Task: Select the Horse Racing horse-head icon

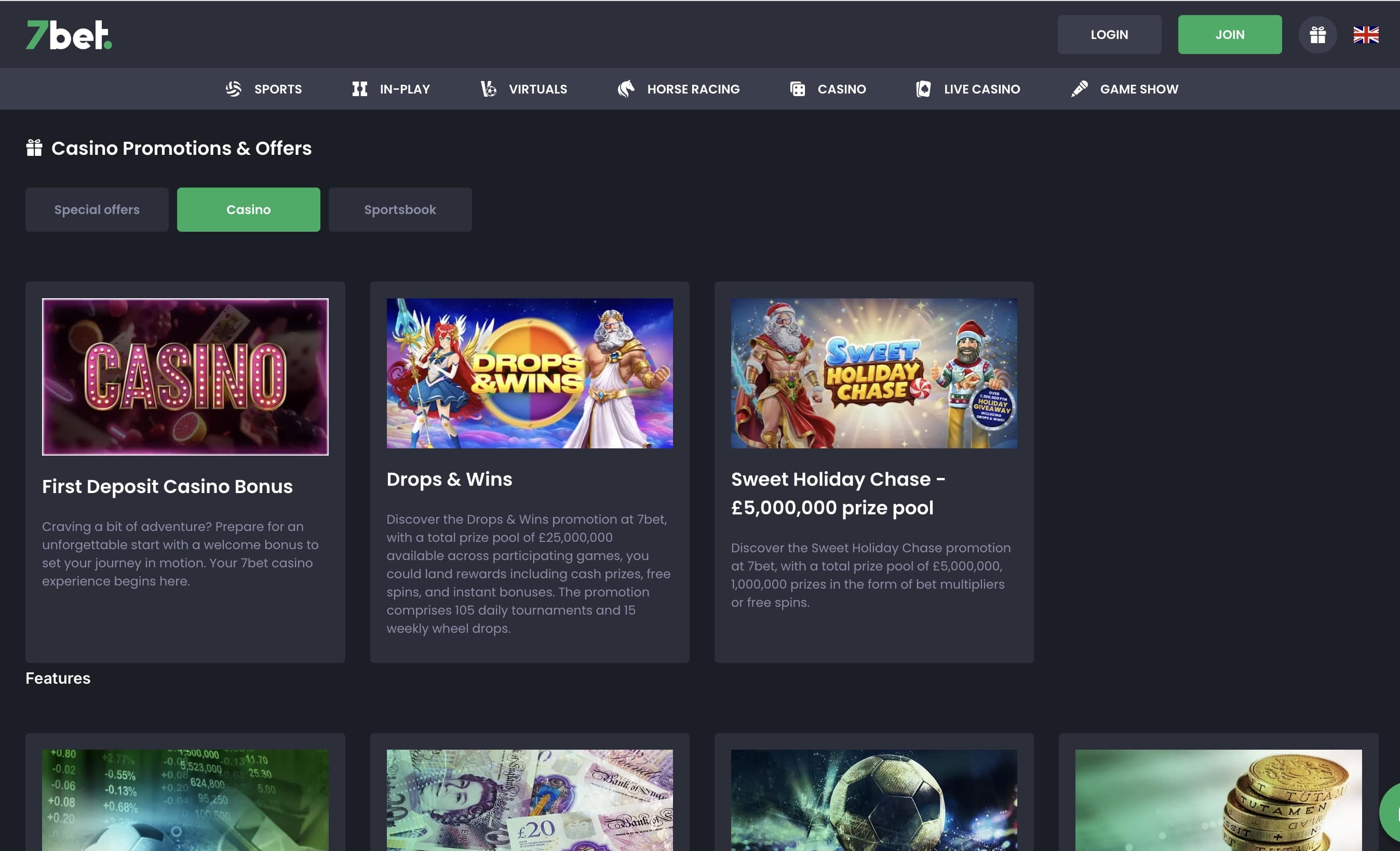Action: coord(628,89)
